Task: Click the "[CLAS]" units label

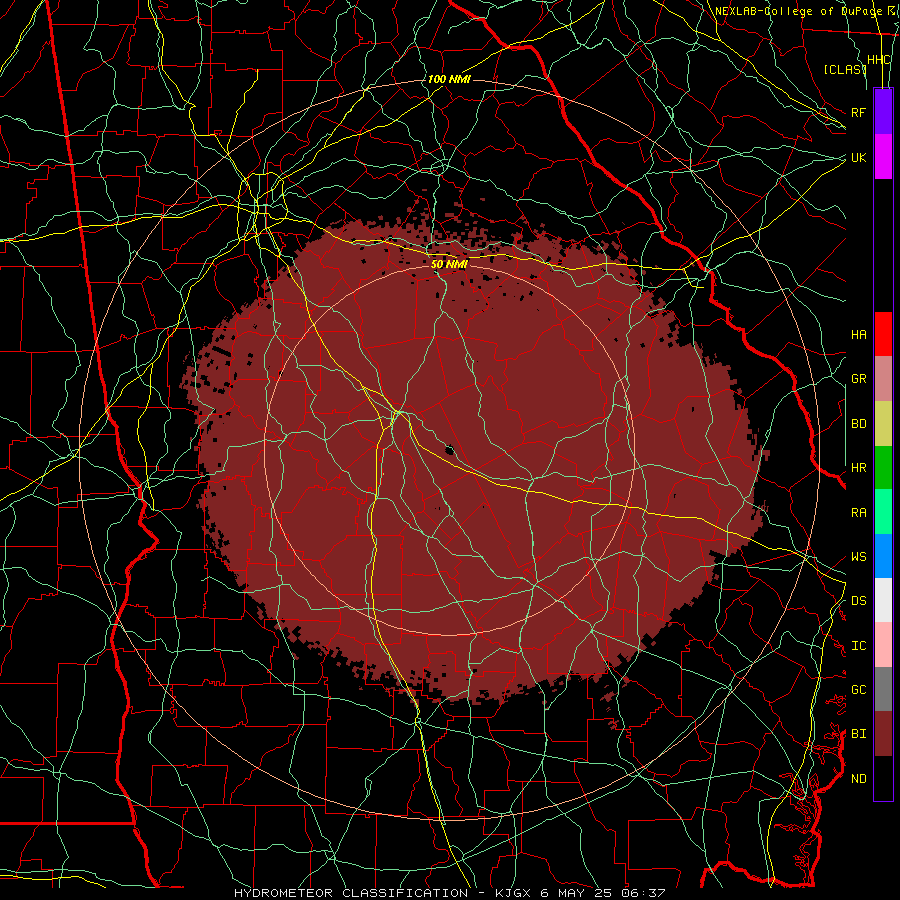Action: point(845,69)
